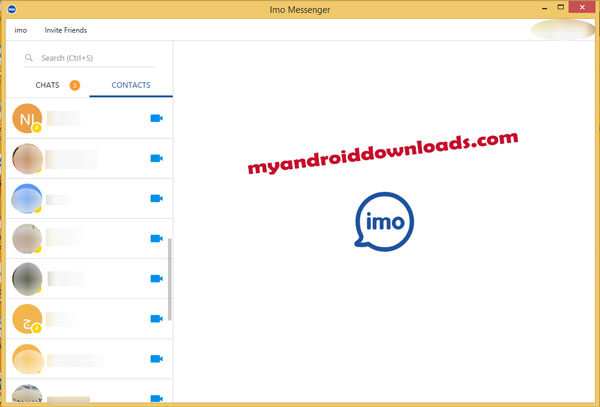The width and height of the screenshot is (600, 407).
Task: Focus the Search (Ctrl+S) field
Action: click(89, 58)
